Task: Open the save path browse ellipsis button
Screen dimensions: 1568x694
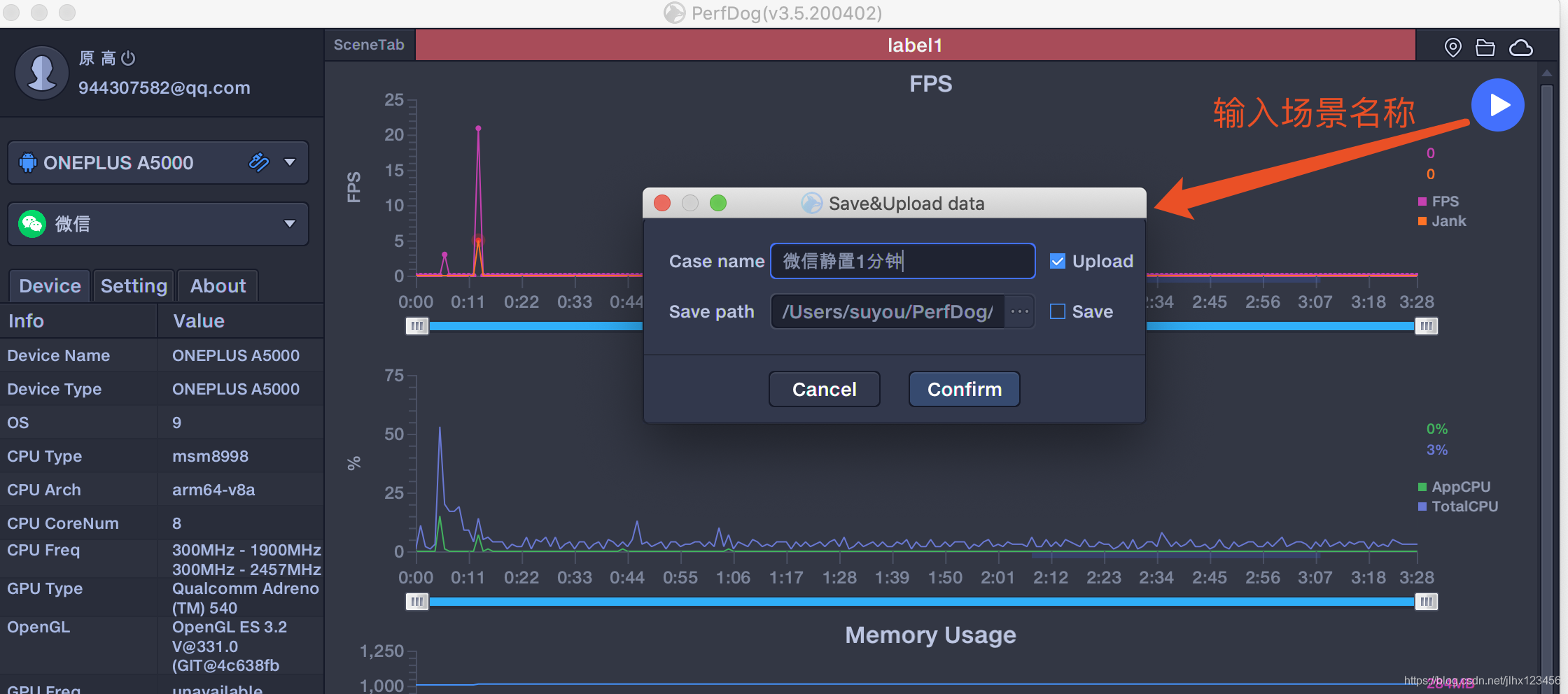Action: tap(1020, 311)
